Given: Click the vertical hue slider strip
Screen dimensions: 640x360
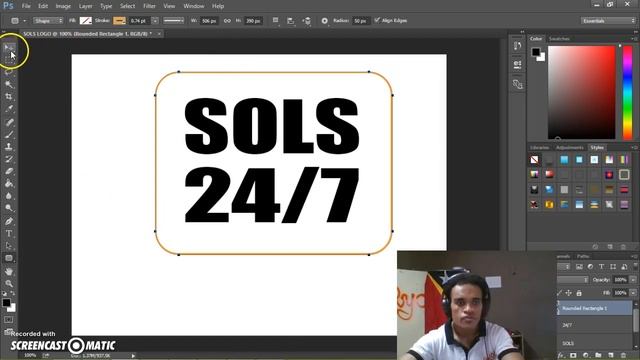Looking at the screenshot, I should pyautogui.click(x=627, y=93).
